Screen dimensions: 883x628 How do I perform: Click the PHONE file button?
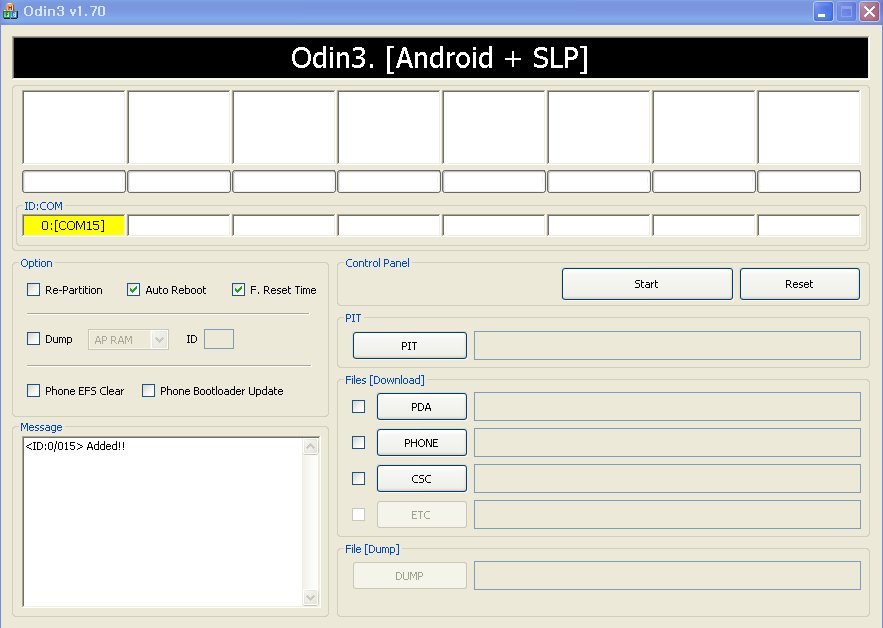pyautogui.click(x=421, y=443)
